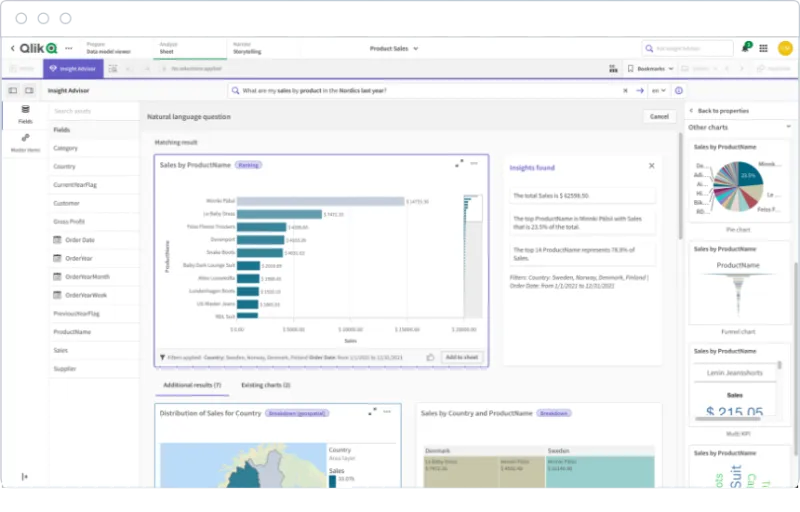
Task: Expand the Sales by ProductName chart to fullscreen
Action: click(x=459, y=163)
